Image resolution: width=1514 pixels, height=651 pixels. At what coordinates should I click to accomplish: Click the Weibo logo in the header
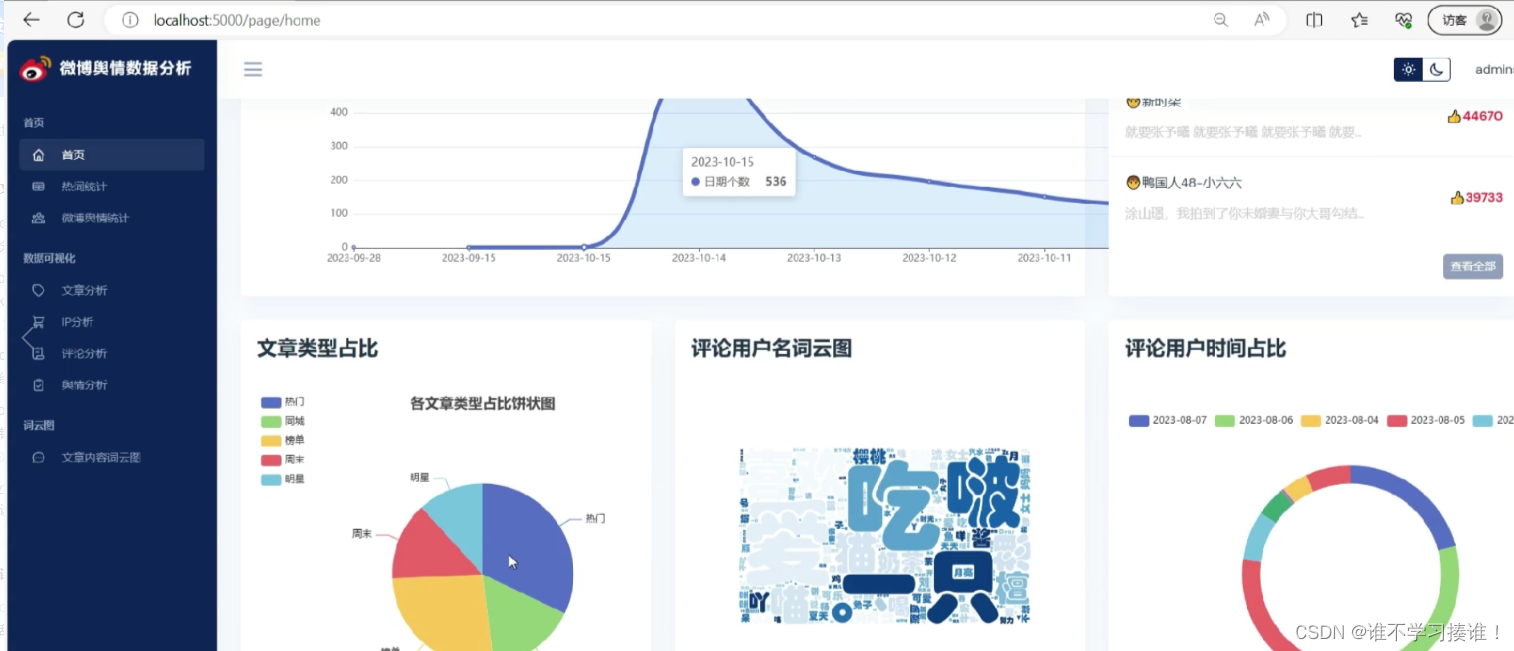point(36,68)
